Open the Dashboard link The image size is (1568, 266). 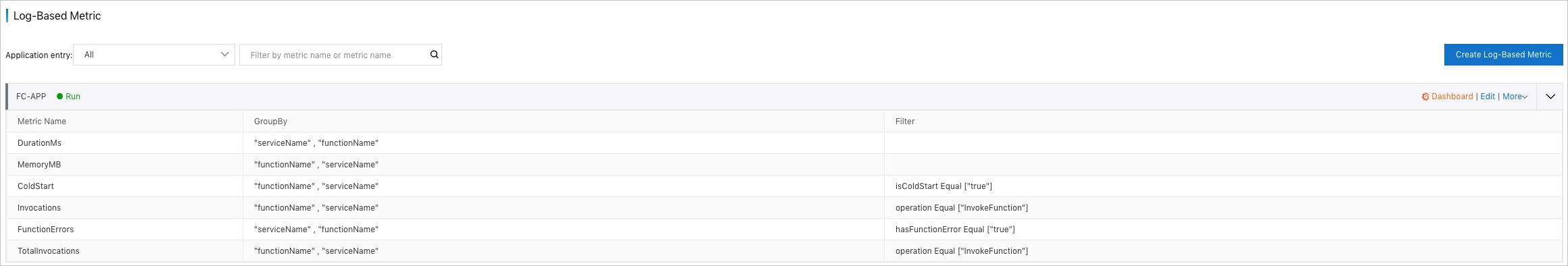coord(1452,97)
